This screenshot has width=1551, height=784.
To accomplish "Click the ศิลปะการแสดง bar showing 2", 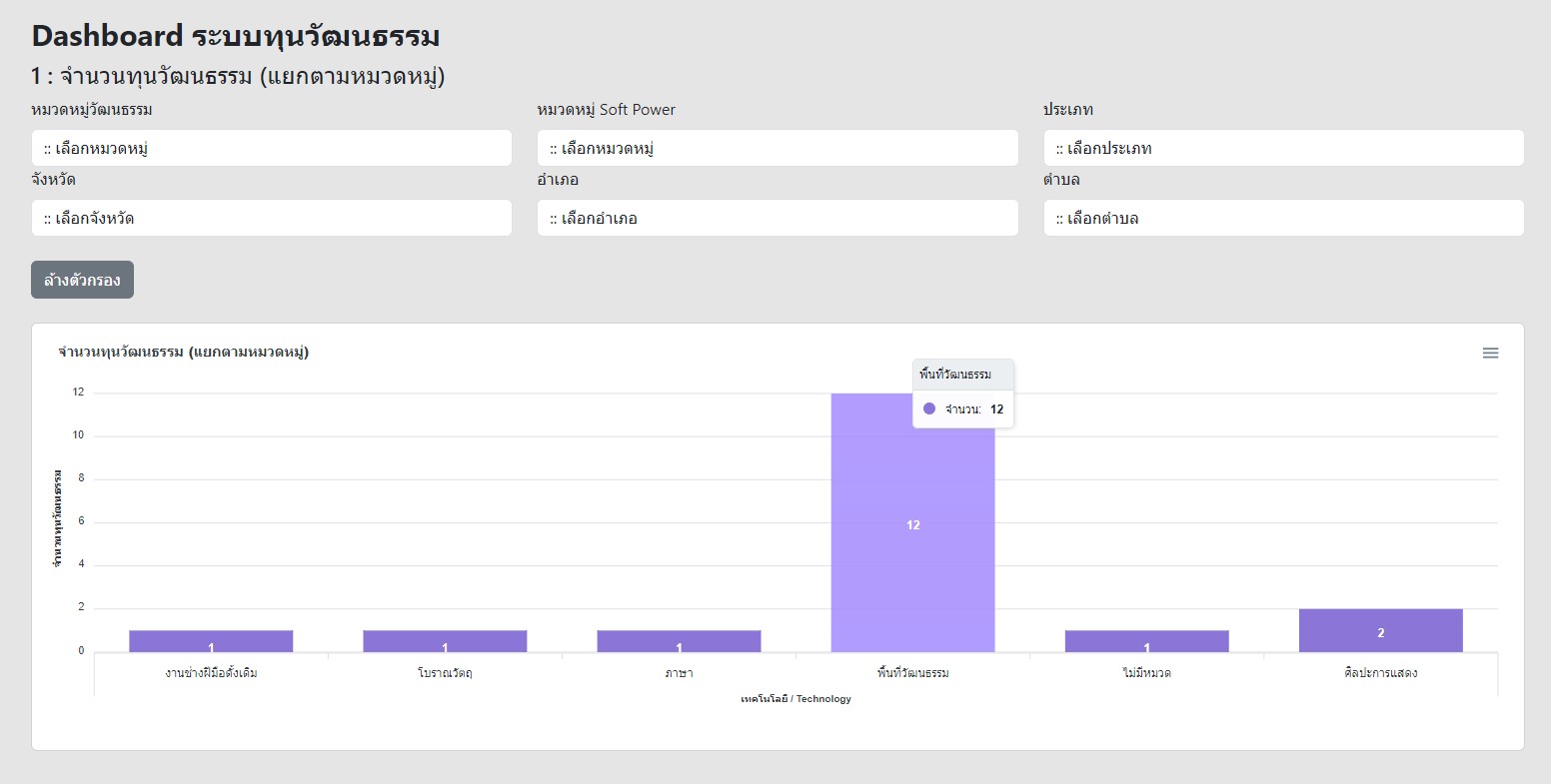I will 1380,630.
